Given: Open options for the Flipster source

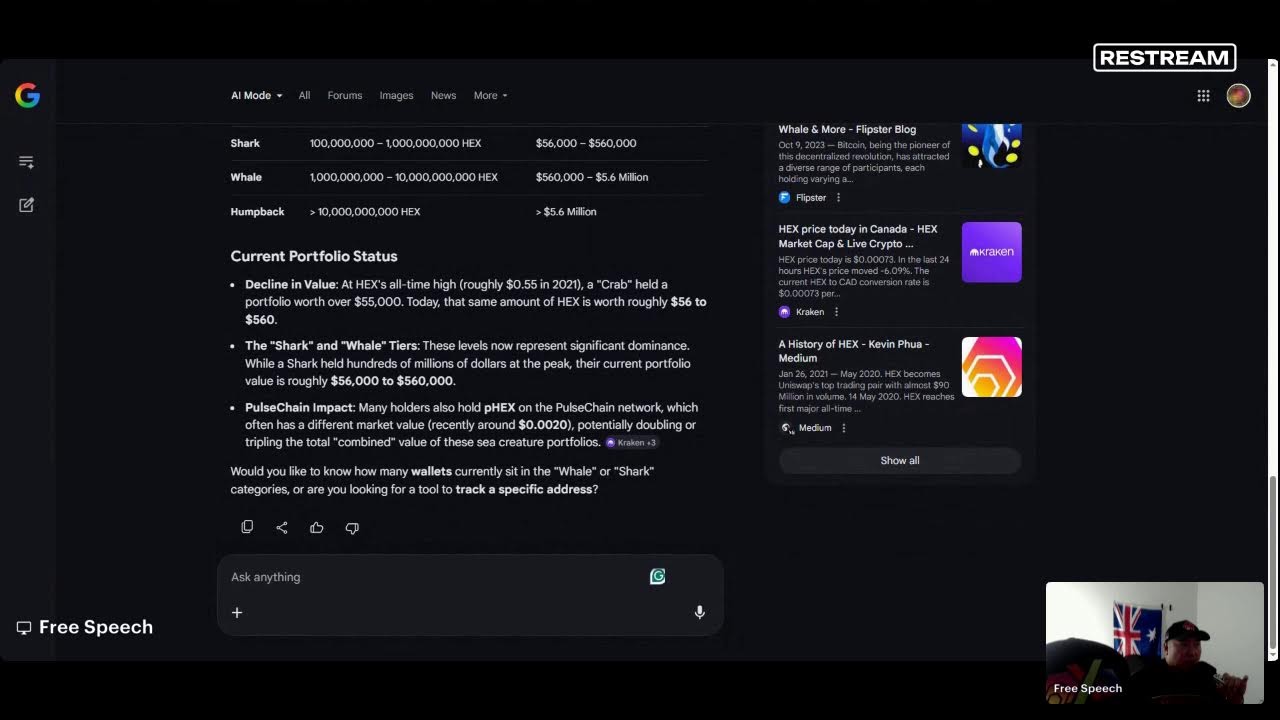Looking at the screenshot, I should coord(838,198).
